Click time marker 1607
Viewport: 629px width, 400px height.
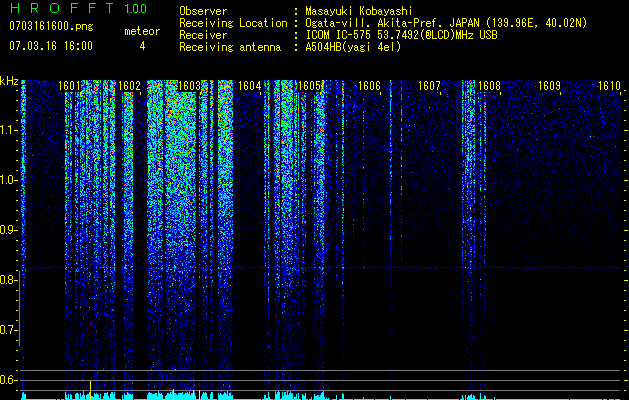point(429,86)
